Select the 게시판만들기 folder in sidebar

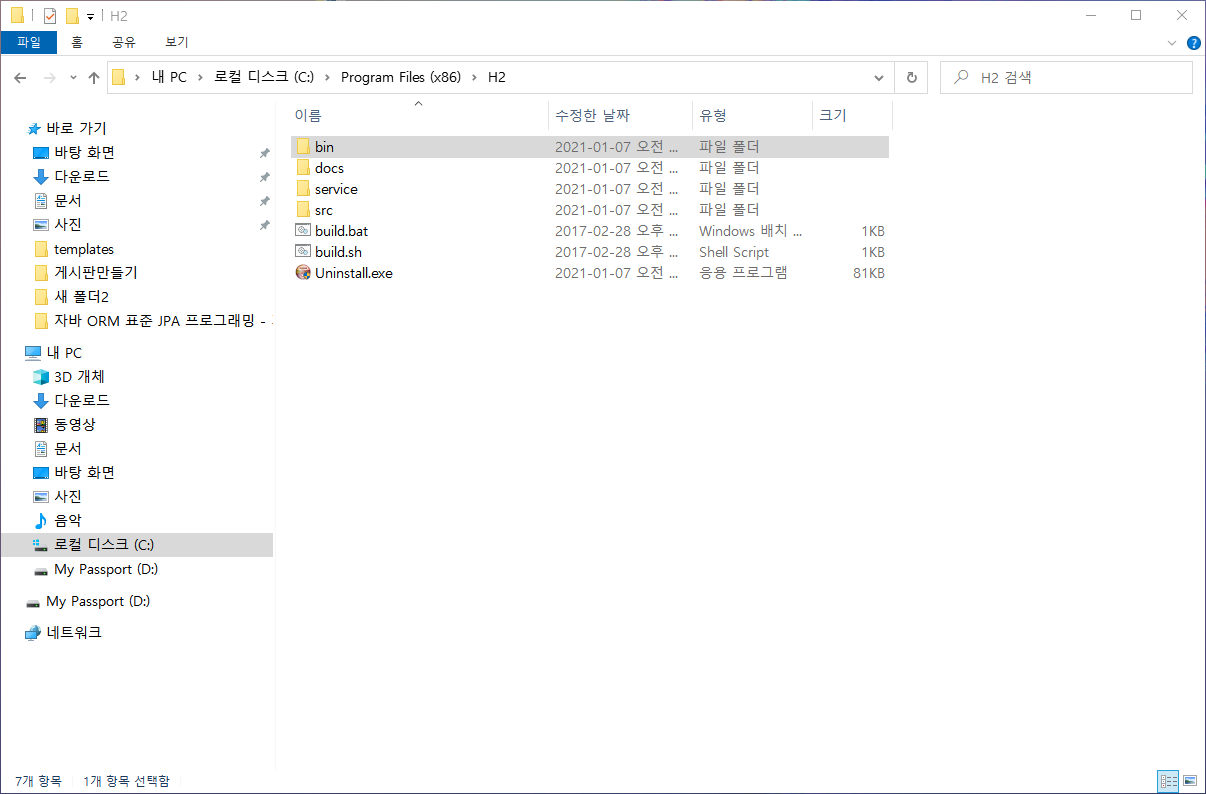(96, 273)
